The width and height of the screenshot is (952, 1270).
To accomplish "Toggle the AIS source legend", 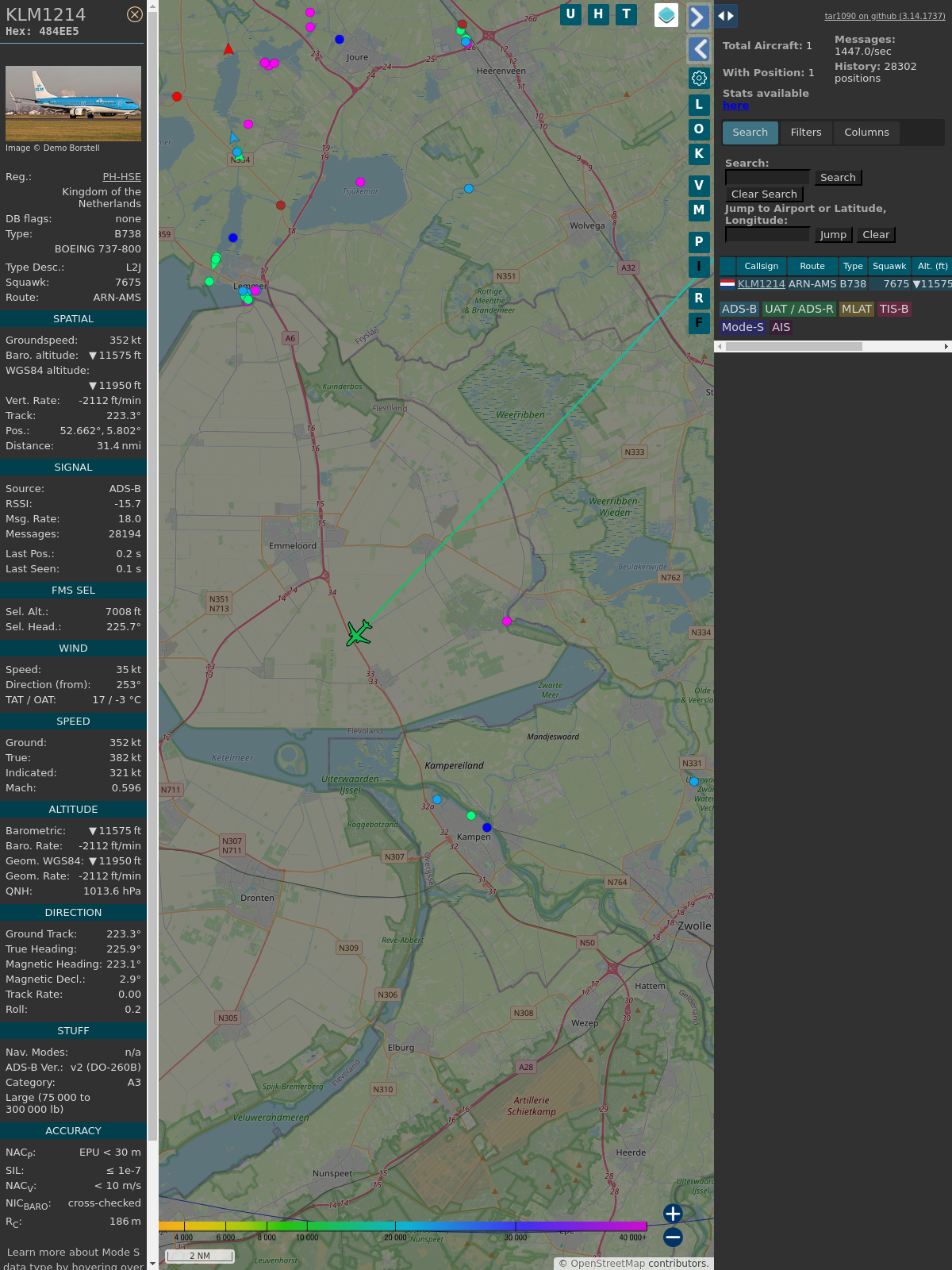I will 781,328.
